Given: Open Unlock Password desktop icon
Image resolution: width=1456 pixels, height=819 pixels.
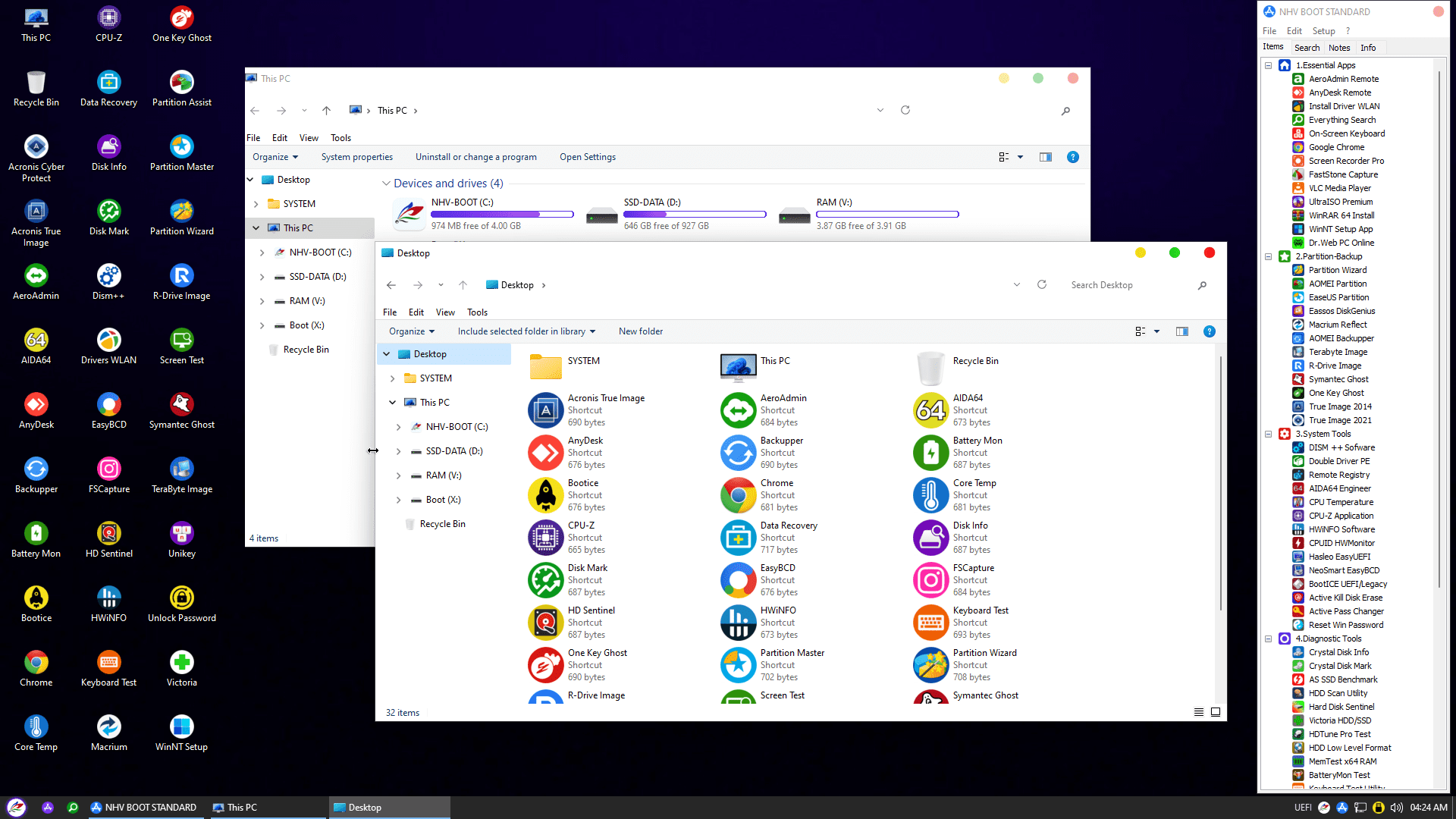Looking at the screenshot, I should tap(181, 604).
